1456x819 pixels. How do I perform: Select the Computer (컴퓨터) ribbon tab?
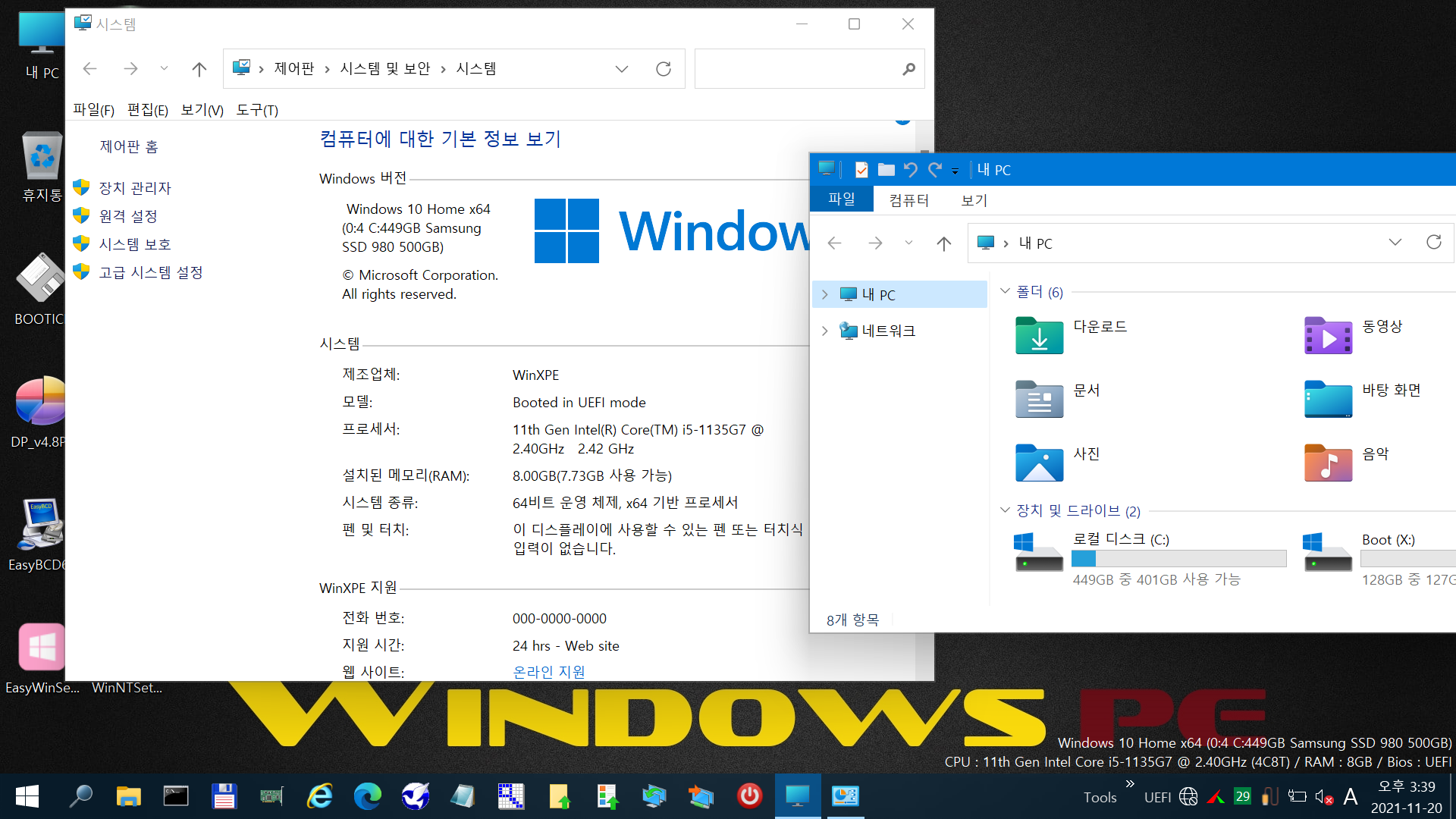pyautogui.click(x=908, y=200)
